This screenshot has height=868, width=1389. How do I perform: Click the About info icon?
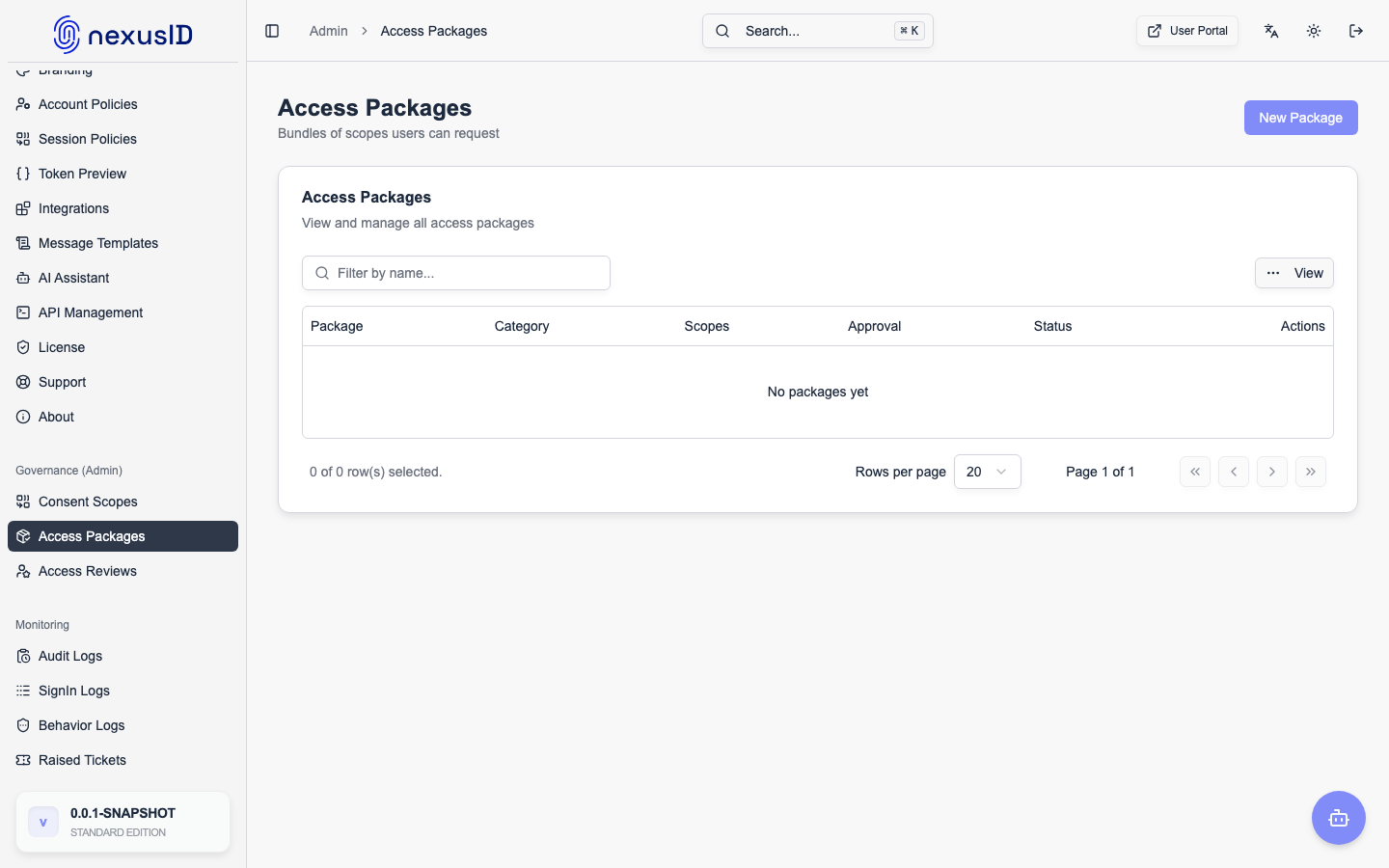pyautogui.click(x=23, y=417)
